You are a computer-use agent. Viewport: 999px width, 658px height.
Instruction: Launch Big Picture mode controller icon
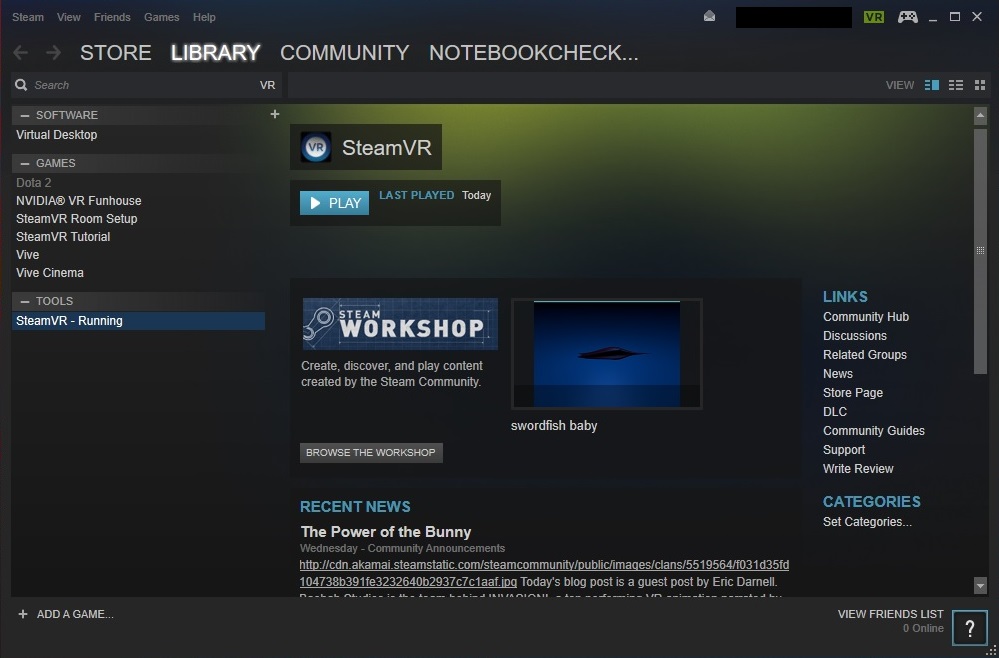908,17
